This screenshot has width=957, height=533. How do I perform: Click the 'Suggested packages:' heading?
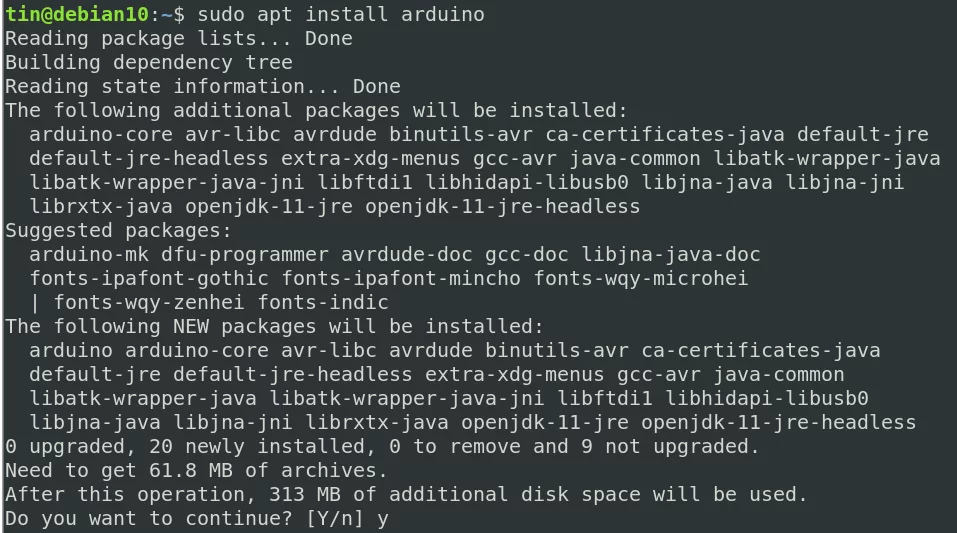point(118,230)
